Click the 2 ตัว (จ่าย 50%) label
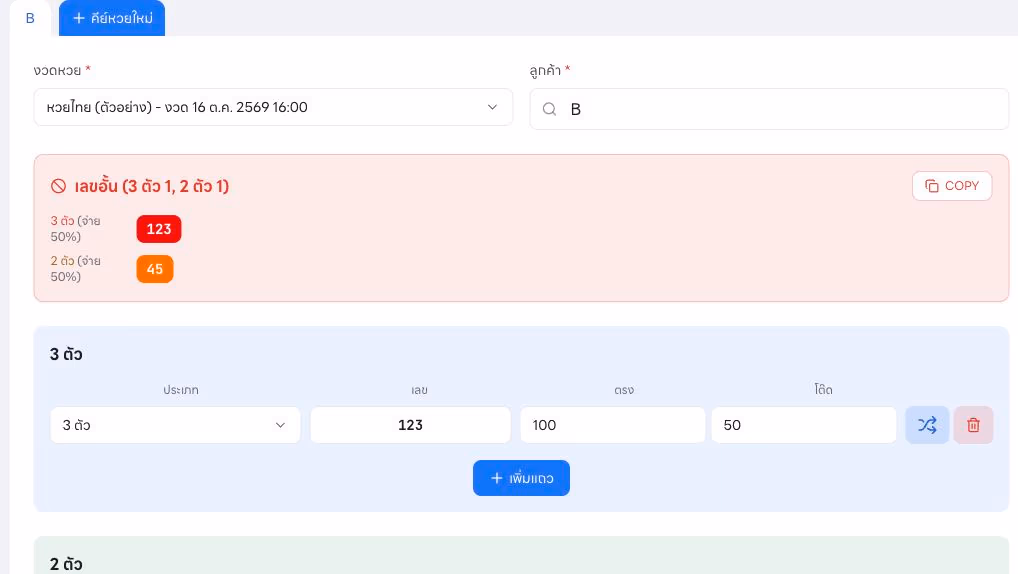1018x574 pixels. [x=76, y=269]
